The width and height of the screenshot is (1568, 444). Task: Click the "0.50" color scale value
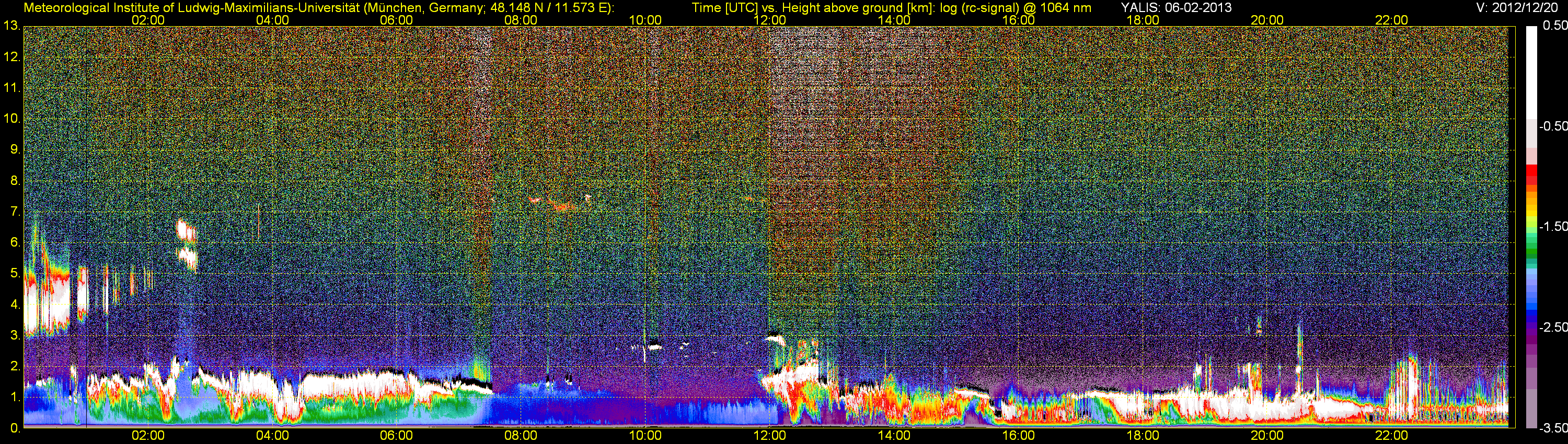[x=1554, y=26]
